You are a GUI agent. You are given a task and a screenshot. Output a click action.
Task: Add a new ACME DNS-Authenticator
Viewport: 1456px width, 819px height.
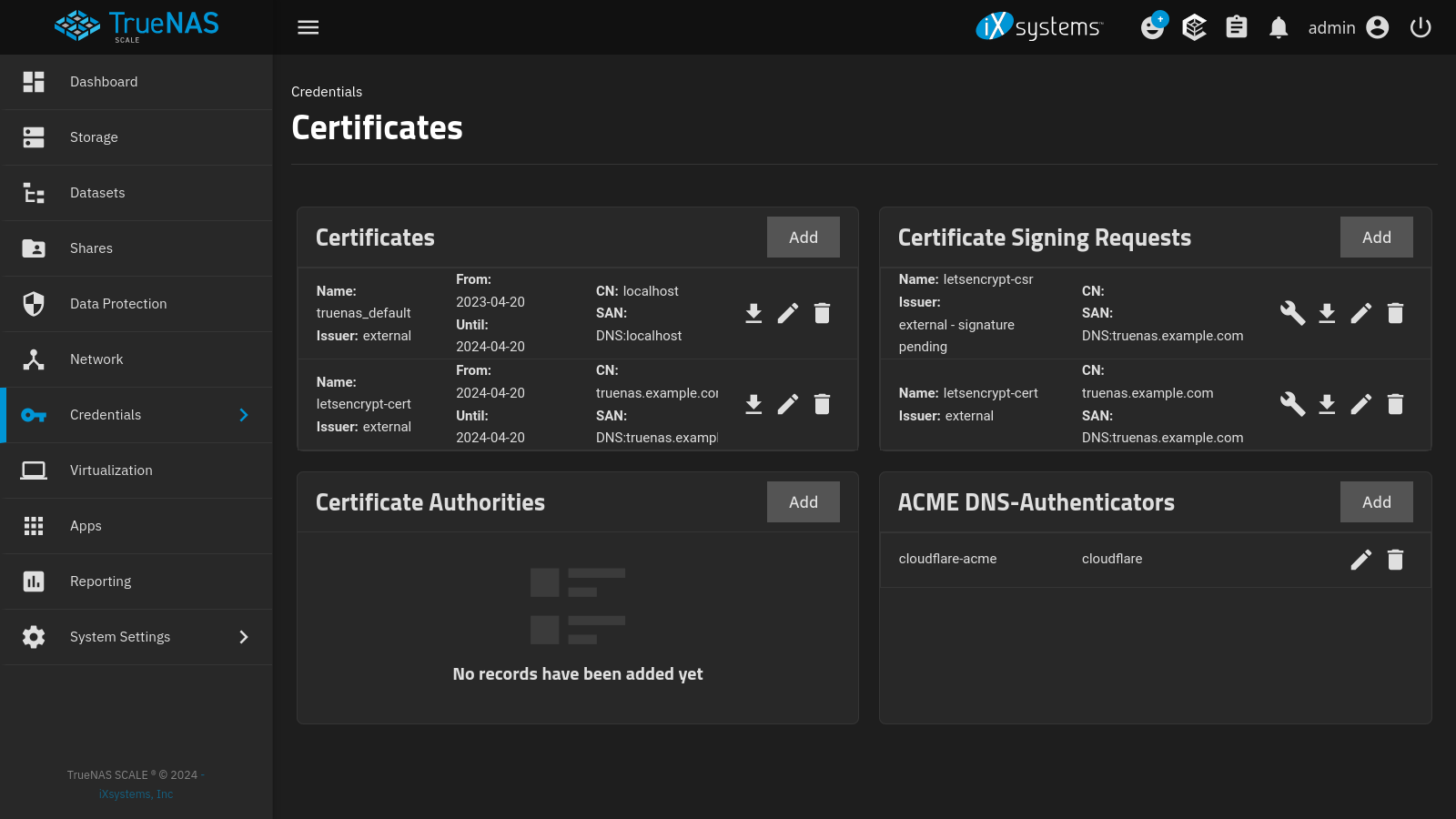(x=1376, y=501)
